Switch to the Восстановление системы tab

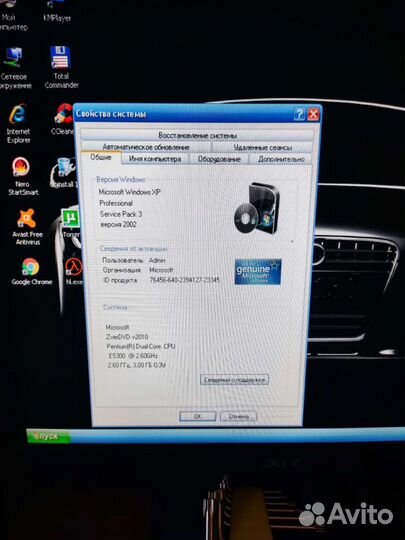pos(197,135)
